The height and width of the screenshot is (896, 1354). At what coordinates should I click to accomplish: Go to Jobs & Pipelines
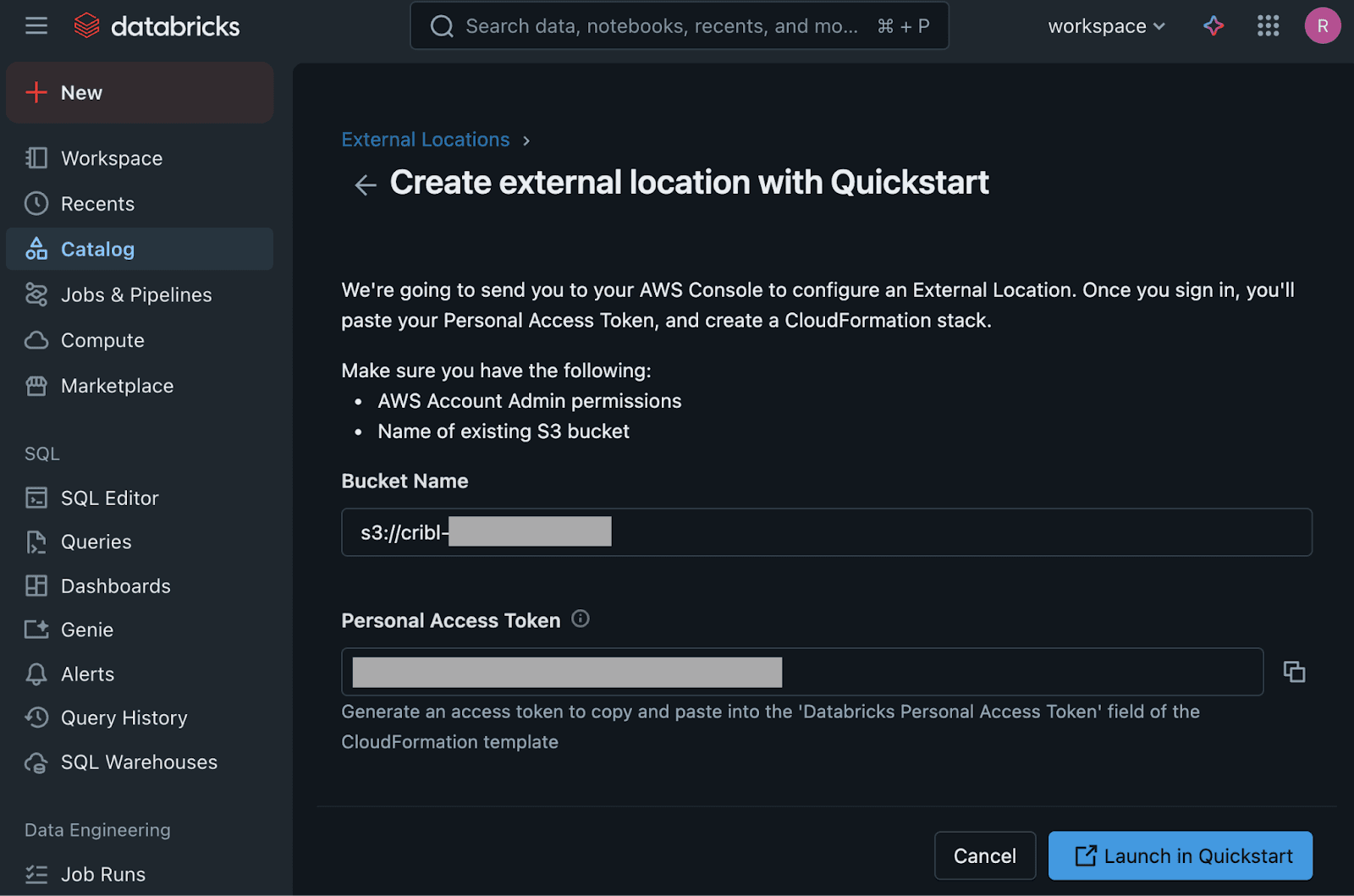[x=136, y=295]
